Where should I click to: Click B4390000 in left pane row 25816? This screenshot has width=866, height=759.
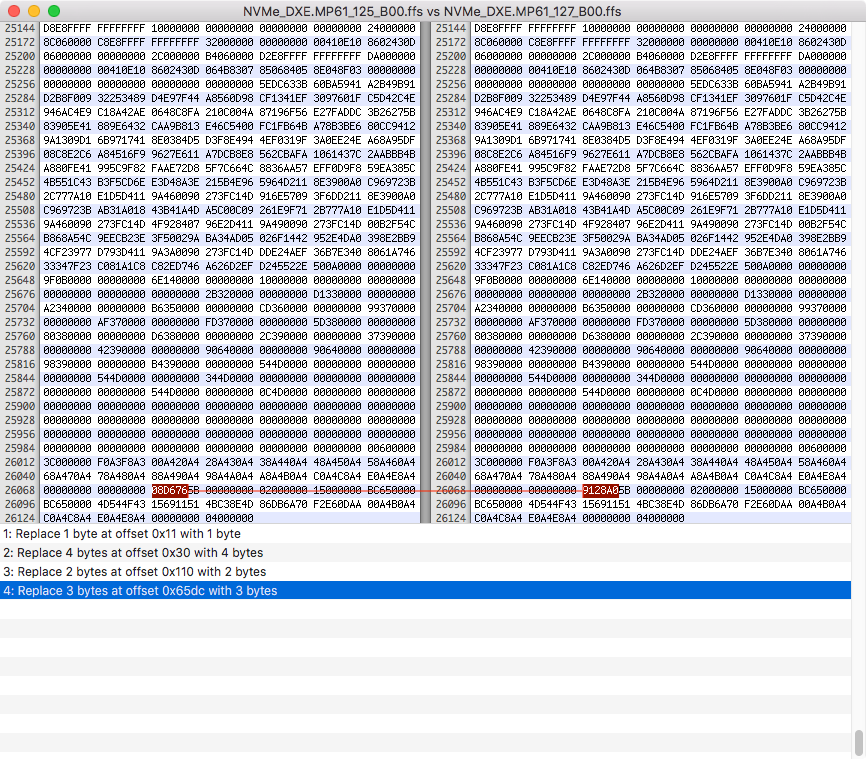[176, 364]
